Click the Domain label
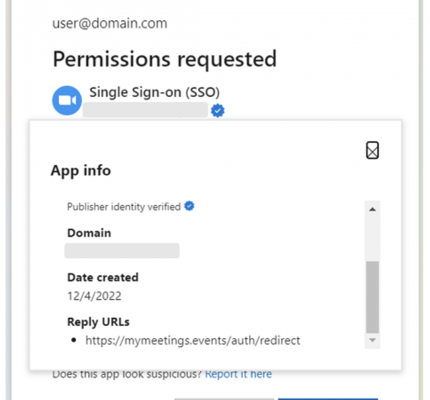This screenshot has height=400, width=430. (89, 233)
